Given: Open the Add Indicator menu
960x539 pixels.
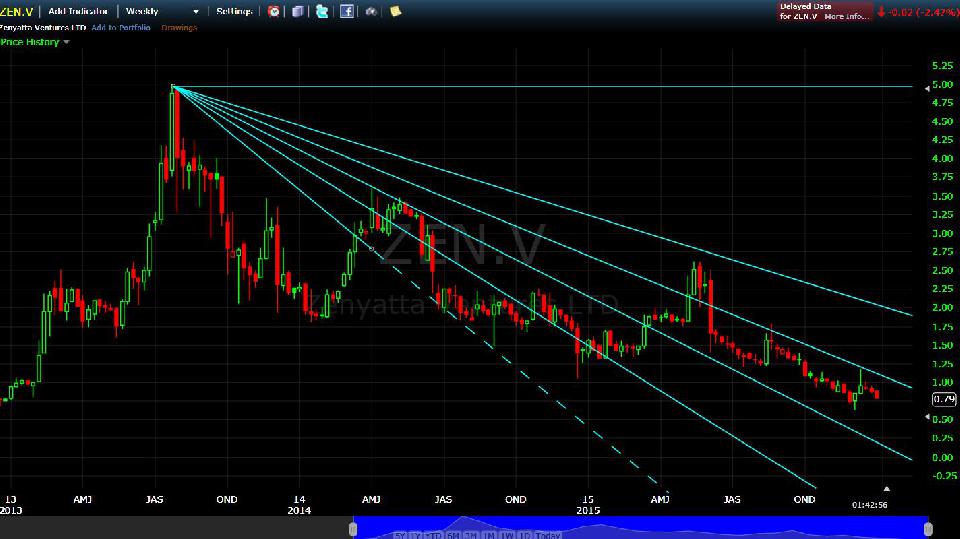Looking at the screenshot, I should click(78, 12).
